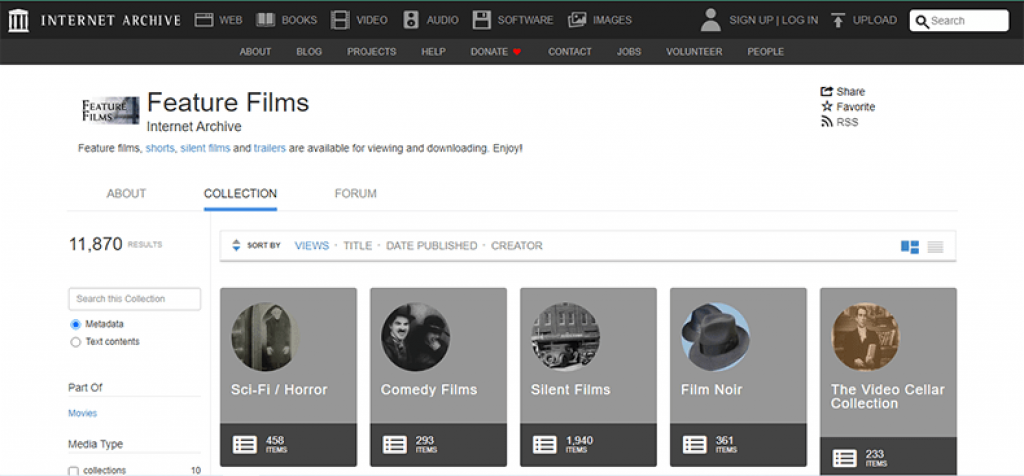The image size is (1024, 476).
Task: Check the collections media type checkbox
Action: tap(74, 471)
